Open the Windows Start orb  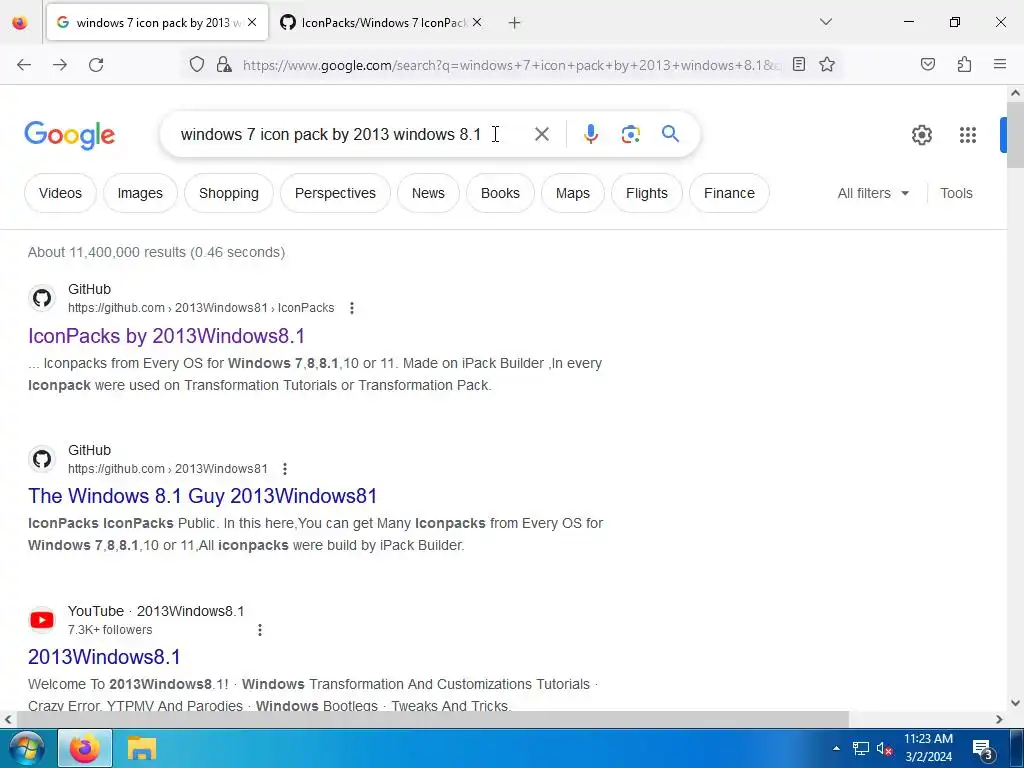pyautogui.click(x=27, y=748)
